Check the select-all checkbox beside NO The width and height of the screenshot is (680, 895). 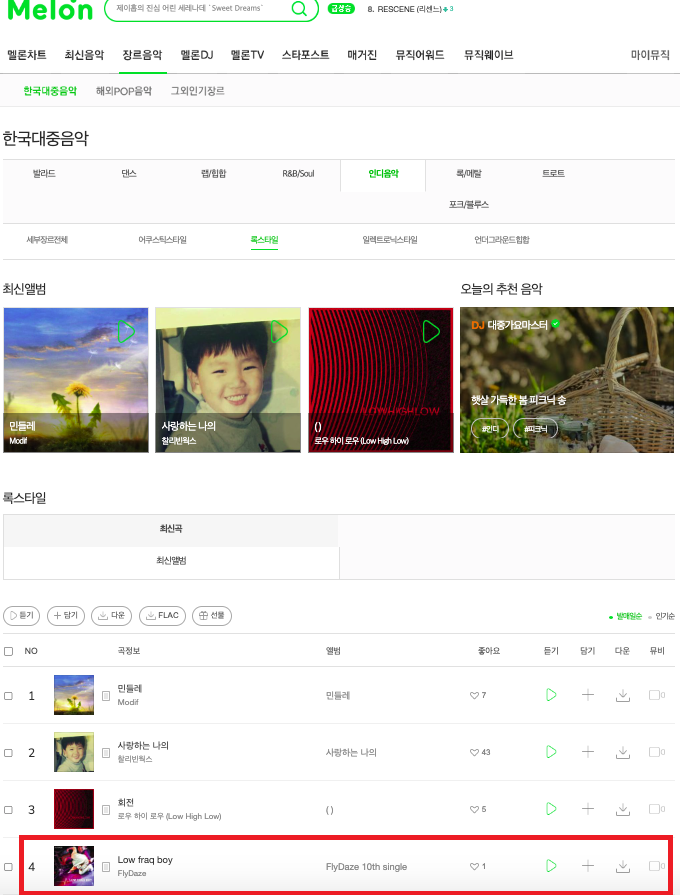pos(9,651)
